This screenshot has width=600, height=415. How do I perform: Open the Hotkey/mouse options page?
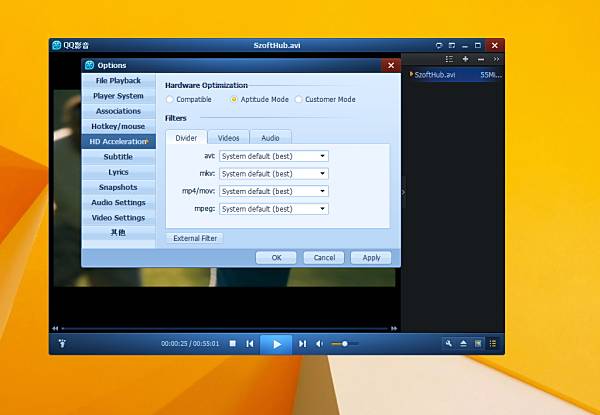click(118, 126)
